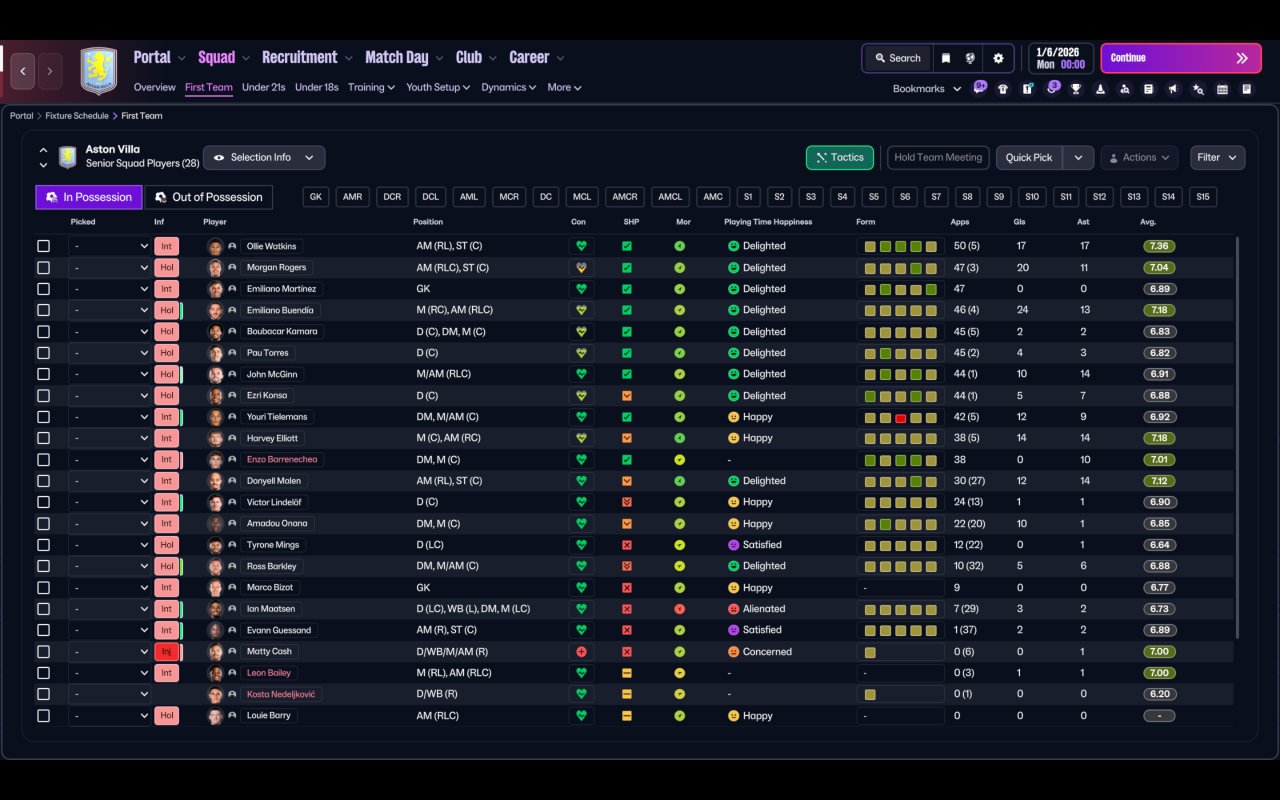Image resolution: width=1280 pixels, height=800 pixels.
Task: Open the Picked dropdown for Ross Barkley
Action: click(x=110, y=566)
